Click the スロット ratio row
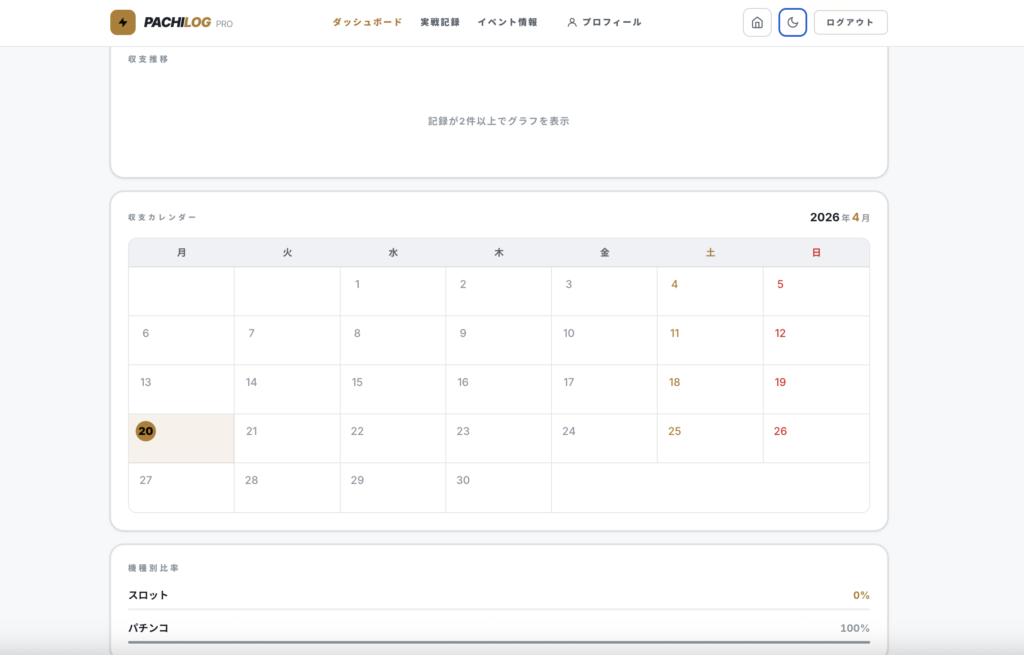The height and width of the screenshot is (655, 1024). (x=498, y=595)
